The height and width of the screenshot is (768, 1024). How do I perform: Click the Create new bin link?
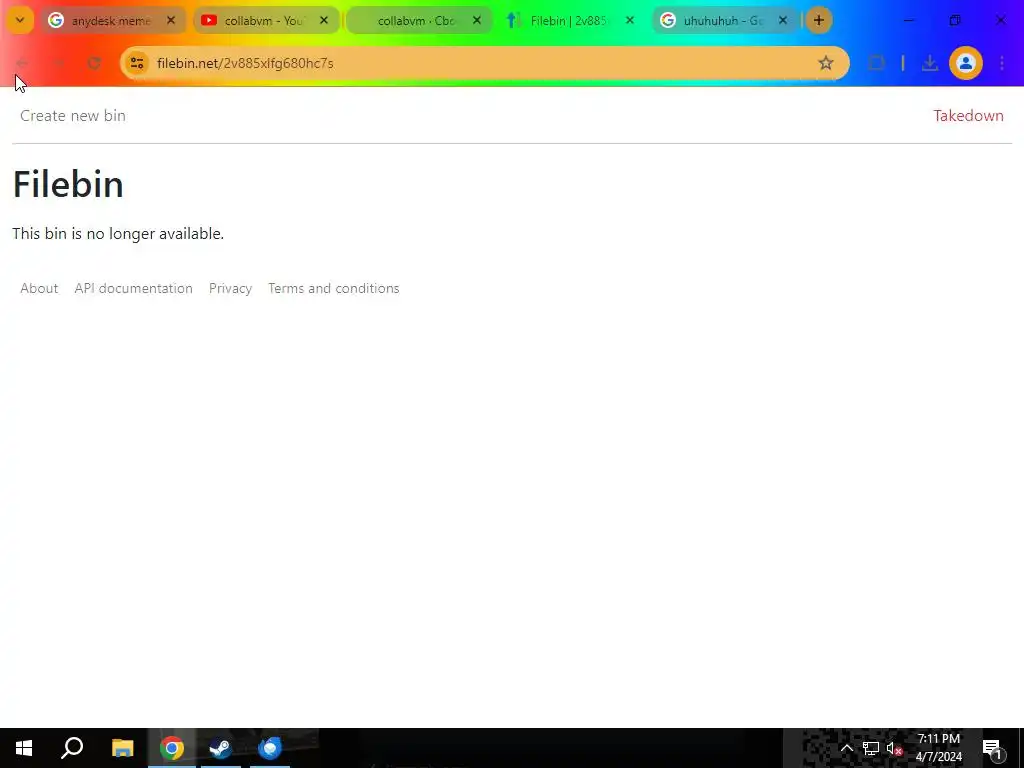(72, 116)
